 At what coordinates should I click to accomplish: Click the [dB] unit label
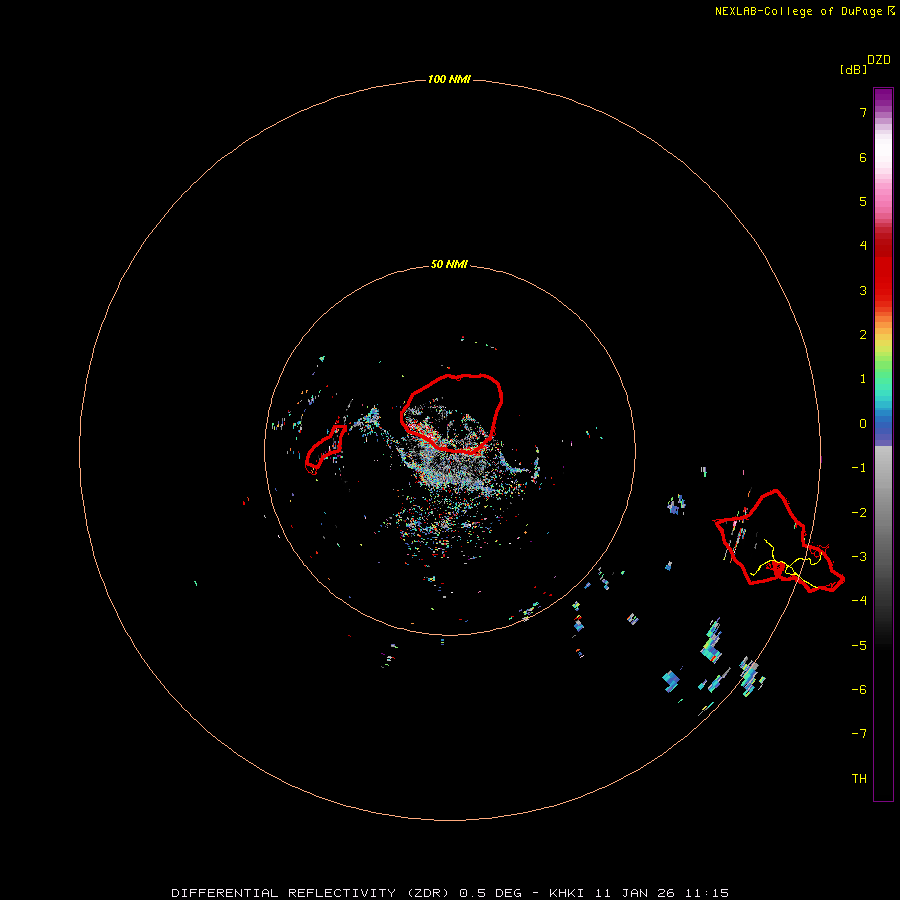click(x=853, y=69)
